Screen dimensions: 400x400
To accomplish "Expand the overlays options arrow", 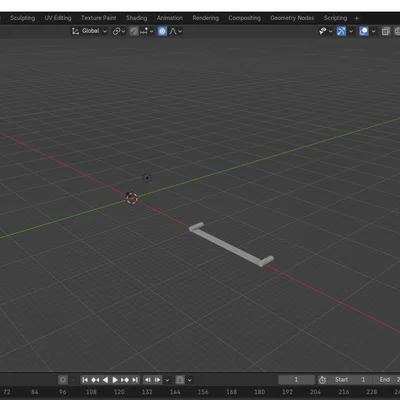I will [374, 31].
